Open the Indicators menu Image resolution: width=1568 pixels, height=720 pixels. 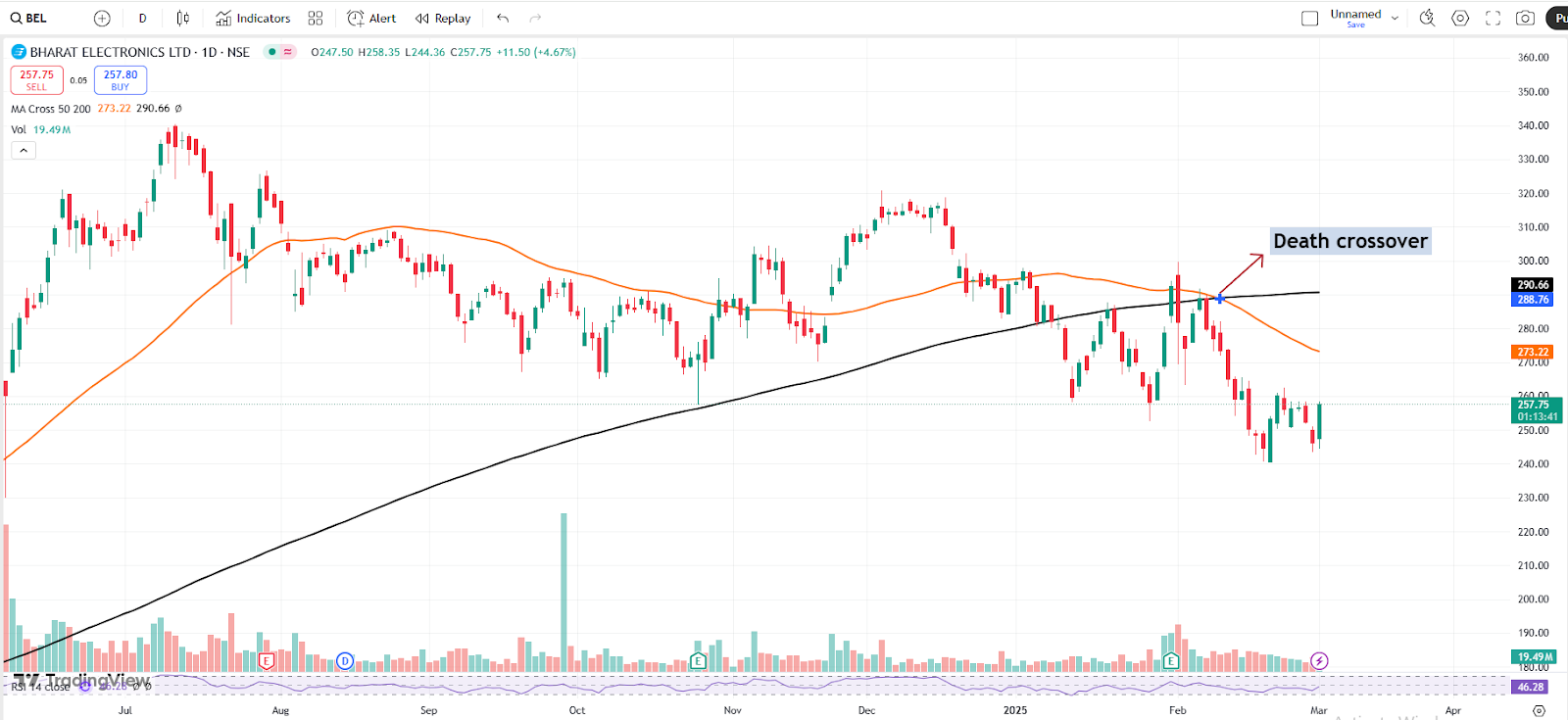tap(253, 18)
